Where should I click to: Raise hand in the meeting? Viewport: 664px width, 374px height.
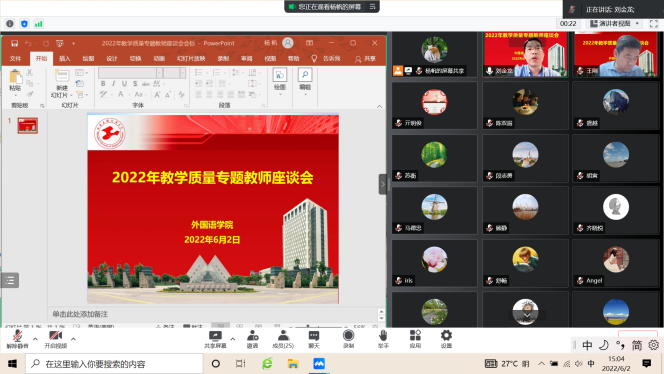click(x=383, y=339)
